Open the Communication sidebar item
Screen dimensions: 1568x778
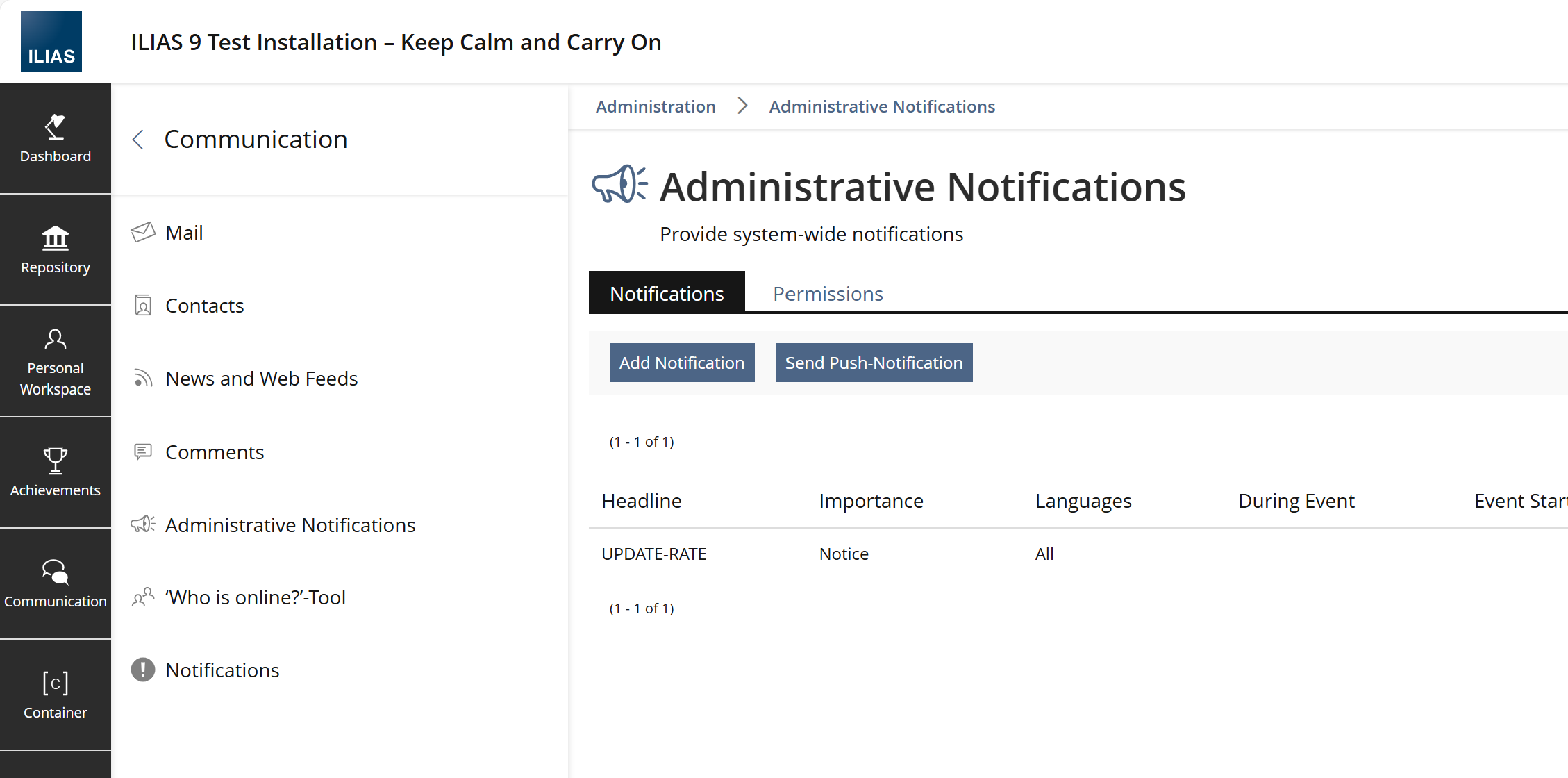(56, 583)
